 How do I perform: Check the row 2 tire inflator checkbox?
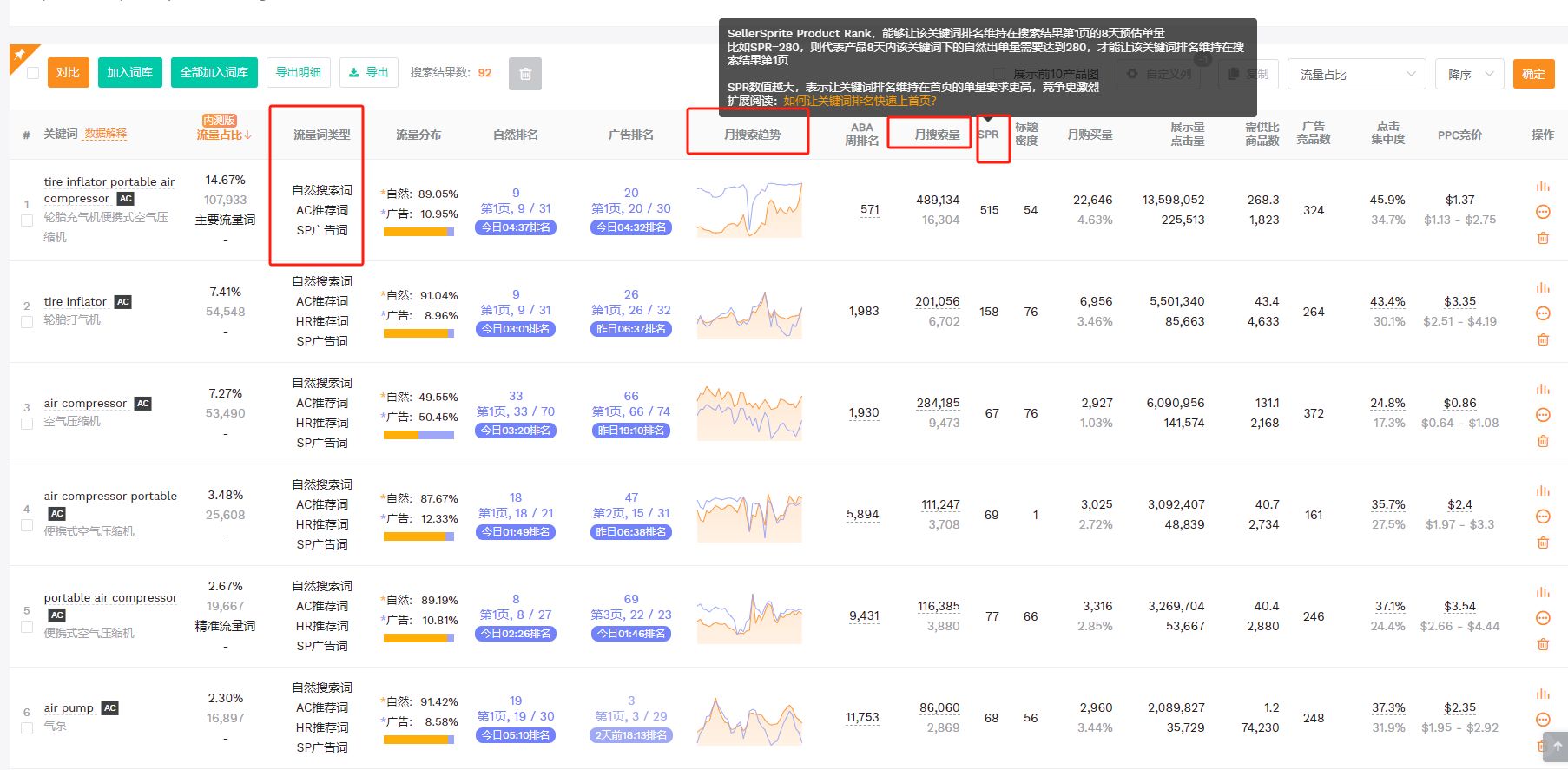26,322
